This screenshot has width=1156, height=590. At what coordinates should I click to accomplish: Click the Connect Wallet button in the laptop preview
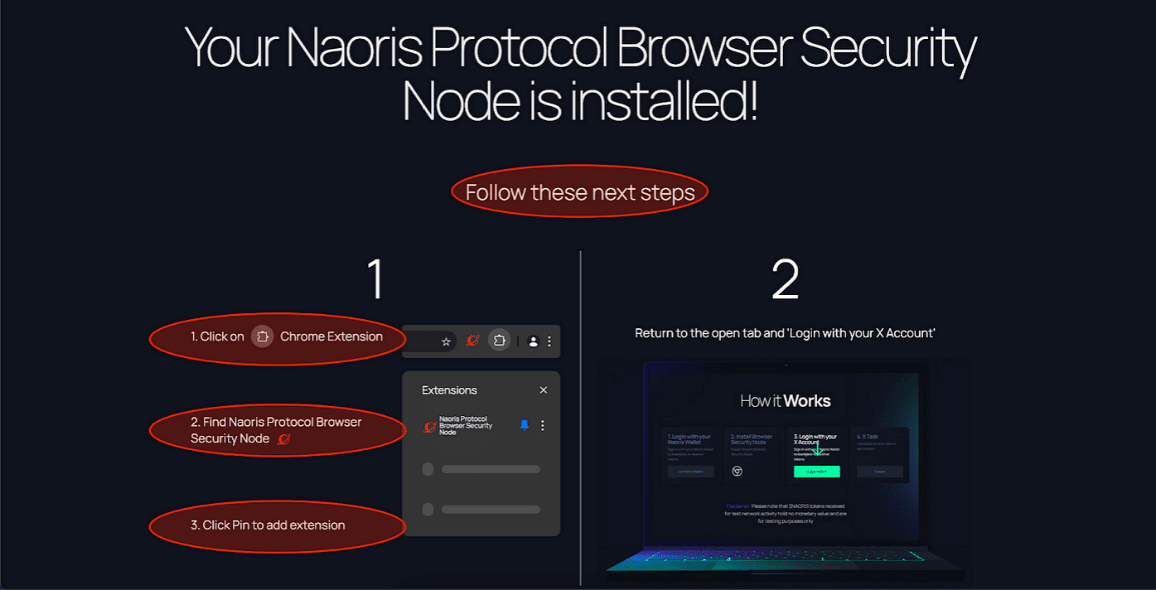pyautogui.click(x=691, y=471)
